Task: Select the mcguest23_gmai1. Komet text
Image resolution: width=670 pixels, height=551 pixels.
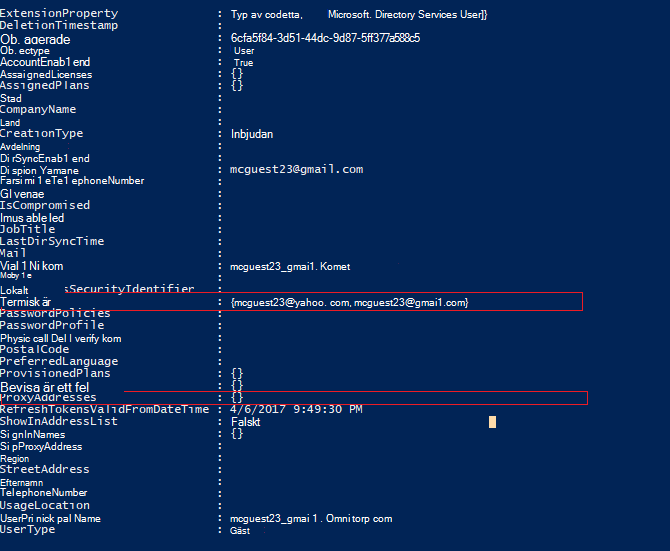Action: (290, 267)
